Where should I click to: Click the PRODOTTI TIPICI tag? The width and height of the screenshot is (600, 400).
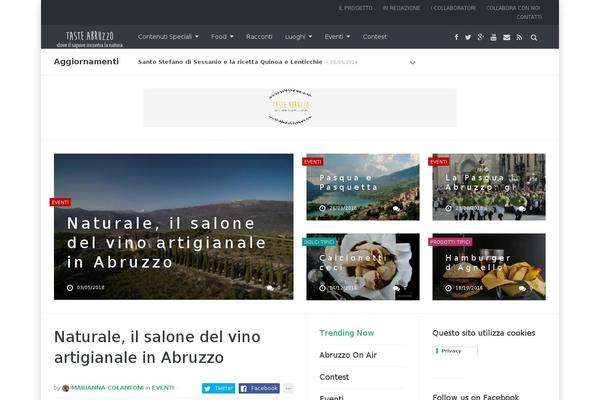pos(450,242)
